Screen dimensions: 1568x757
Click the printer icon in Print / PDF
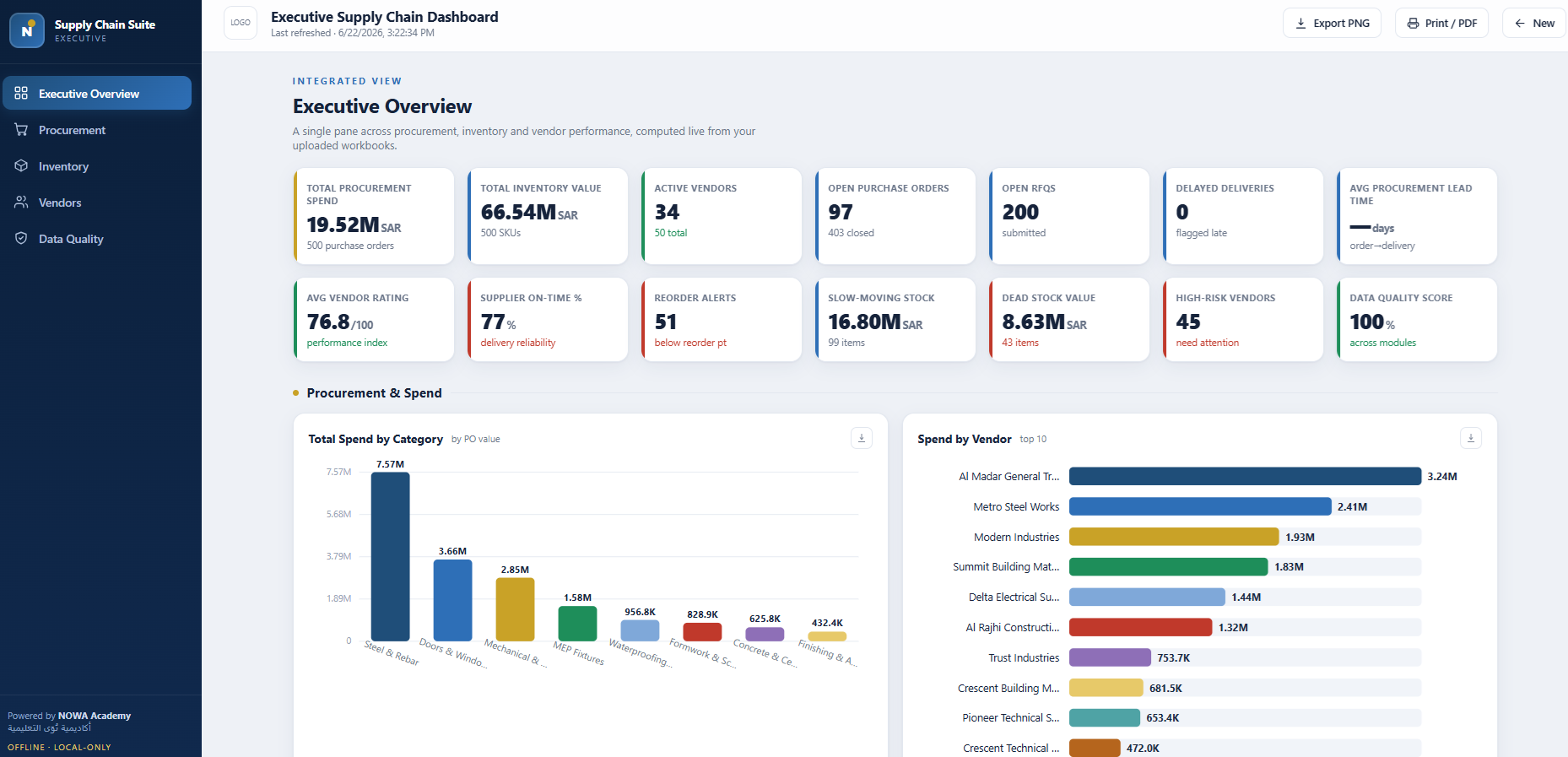(1413, 23)
